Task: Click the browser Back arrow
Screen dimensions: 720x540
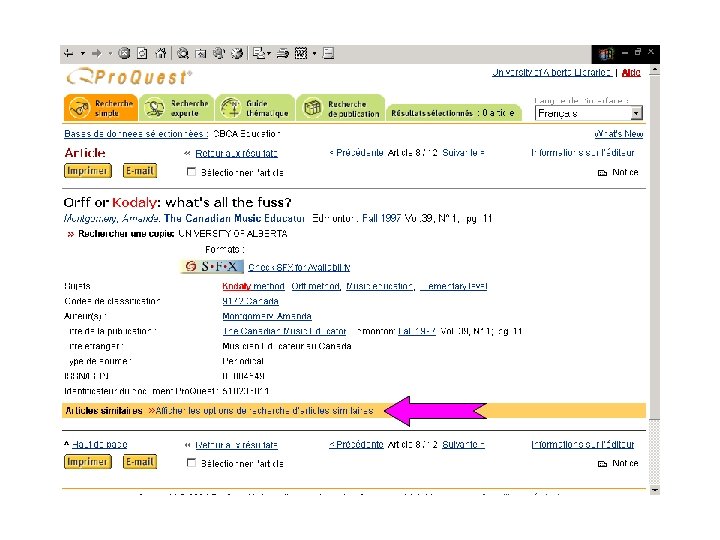Action: click(69, 54)
